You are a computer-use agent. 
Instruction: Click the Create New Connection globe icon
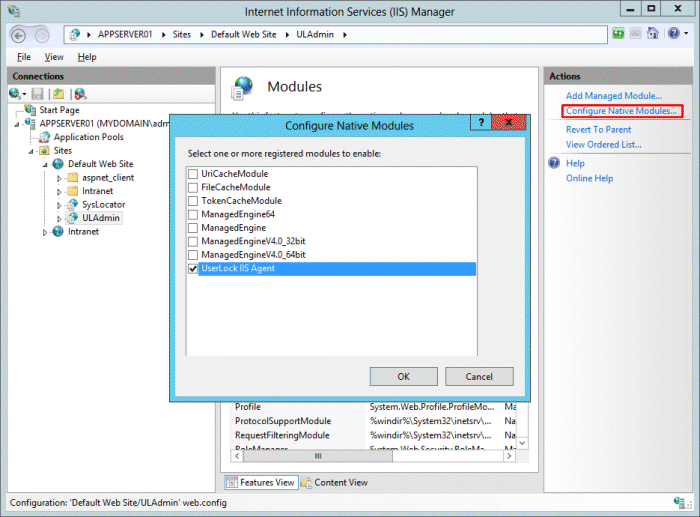[15, 93]
